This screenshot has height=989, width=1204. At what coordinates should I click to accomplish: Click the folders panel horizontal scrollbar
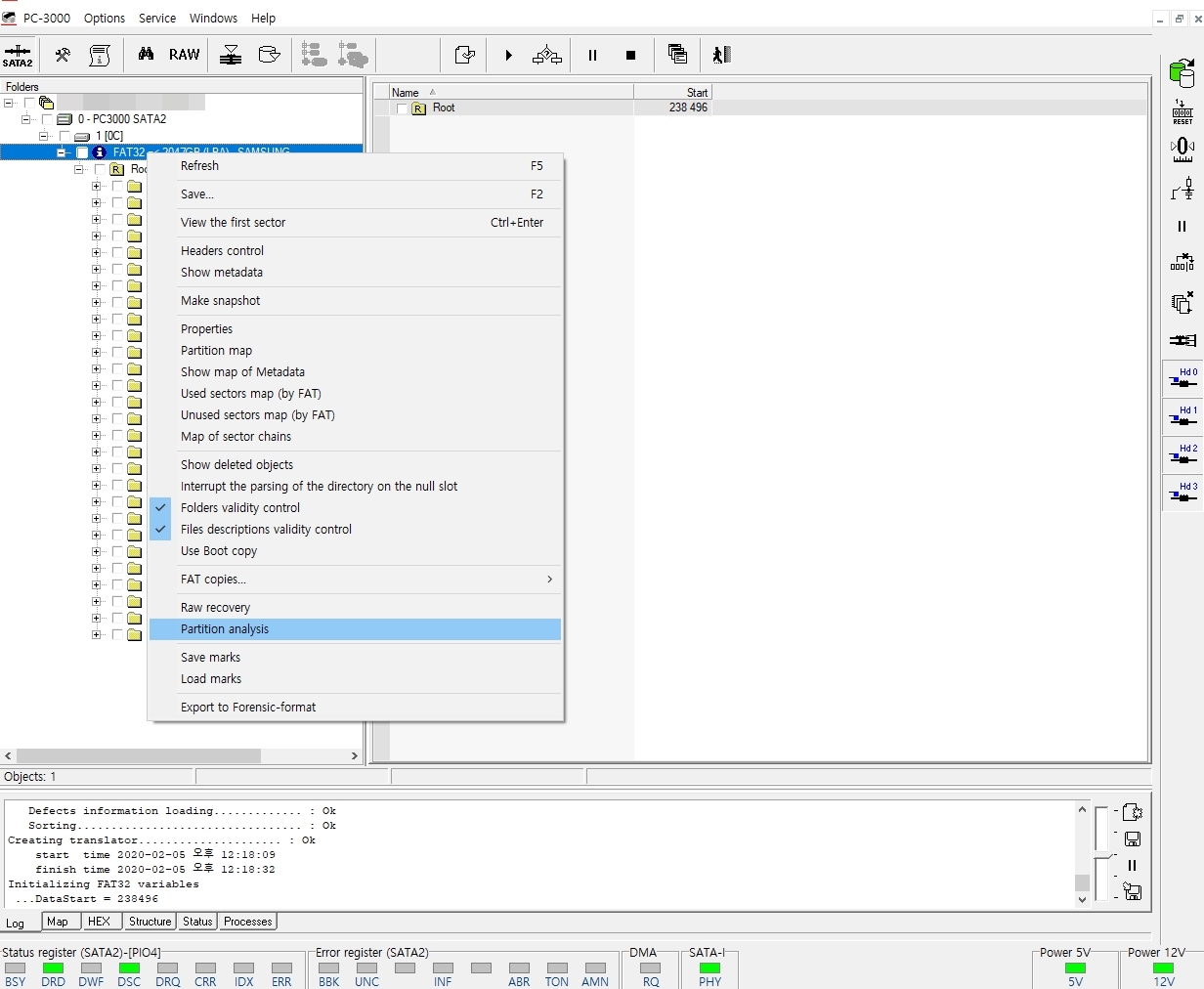coord(139,755)
